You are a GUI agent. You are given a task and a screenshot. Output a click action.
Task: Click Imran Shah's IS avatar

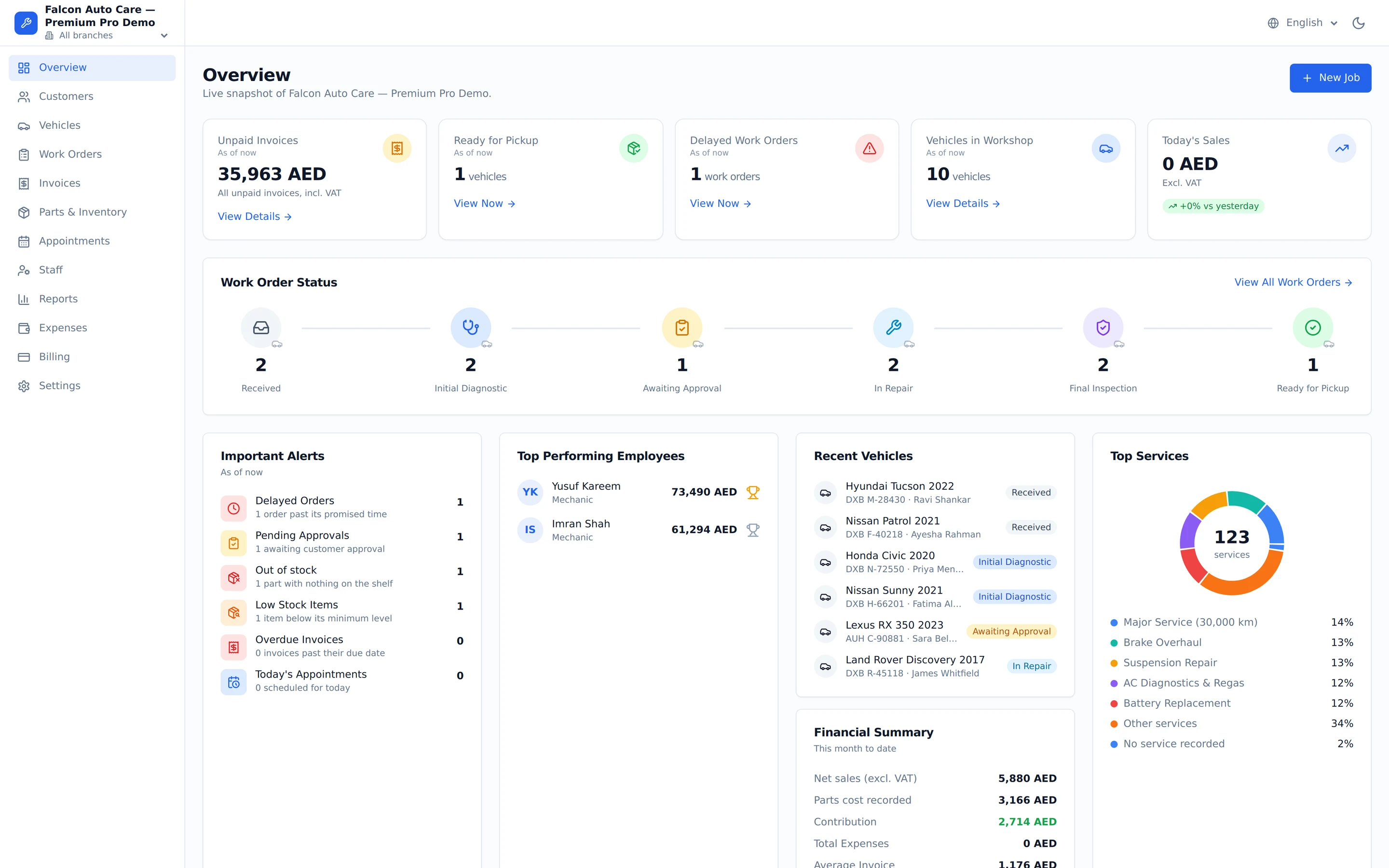[x=531, y=530]
